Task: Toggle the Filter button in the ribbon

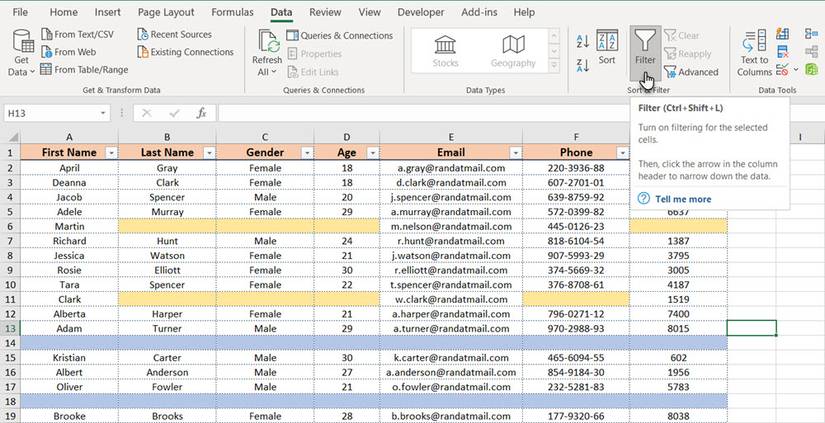Action: 644,48
